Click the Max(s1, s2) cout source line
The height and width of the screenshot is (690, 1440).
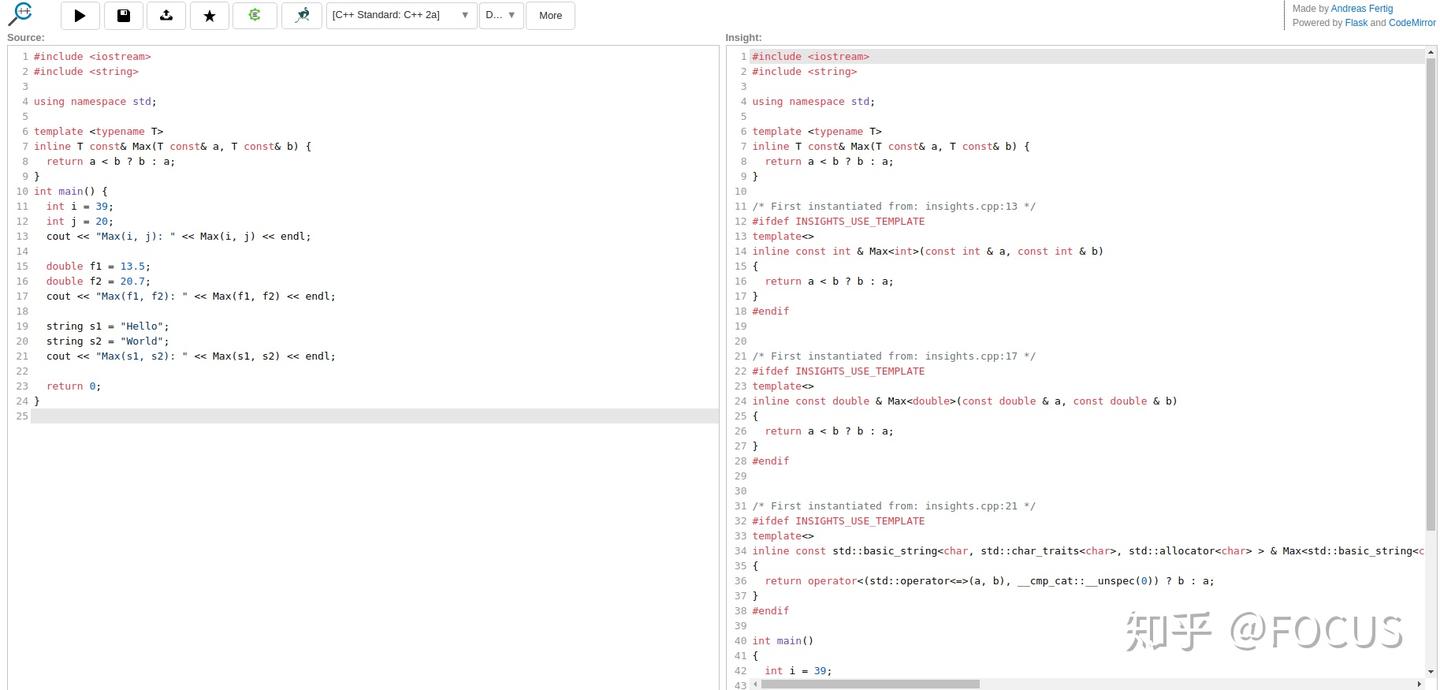[191, 356]
